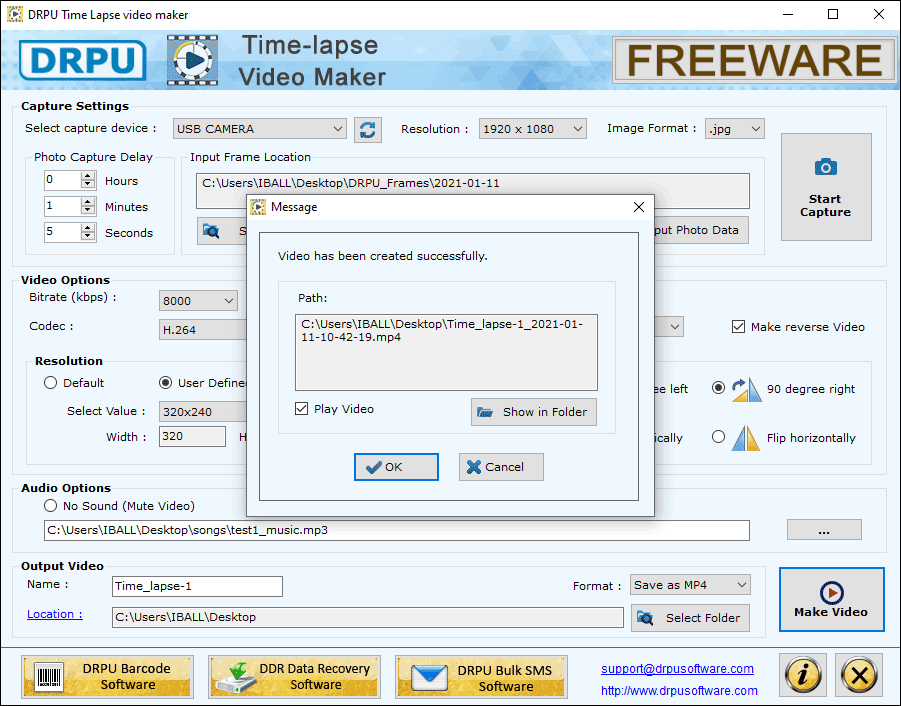Image resolution: width=901 pixels, height=706 pixels.
Task: Click the Make Video play button
Action: tap(831, 599)
